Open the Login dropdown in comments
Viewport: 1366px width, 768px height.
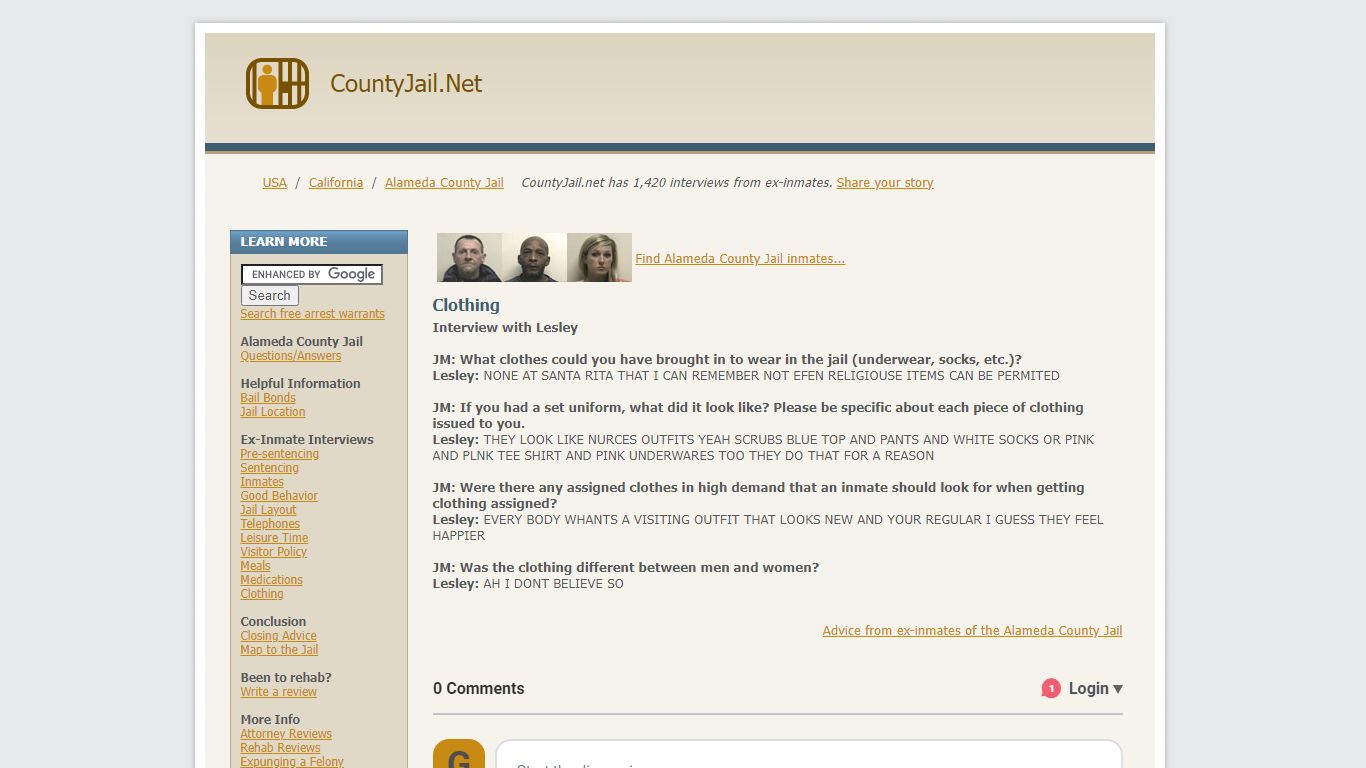[1095, 688]
